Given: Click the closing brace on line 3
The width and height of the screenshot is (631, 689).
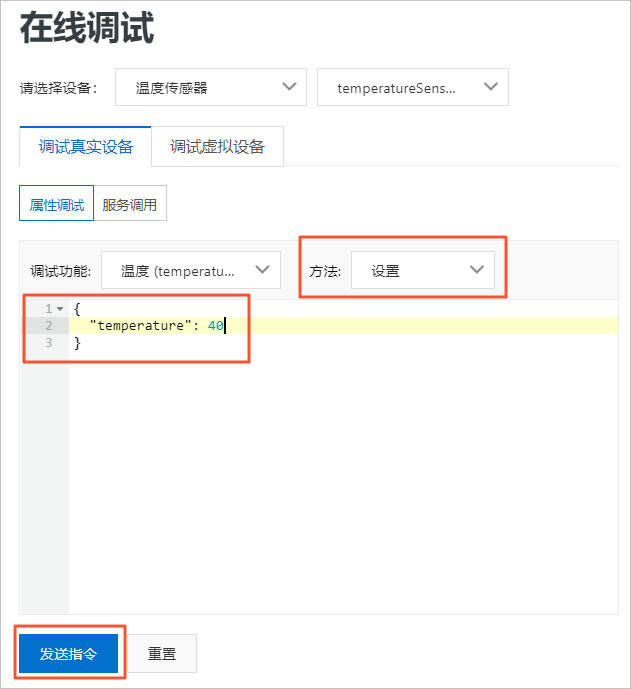Looking at the screenshot, I should pyautogui.click(x=77, y=343).
